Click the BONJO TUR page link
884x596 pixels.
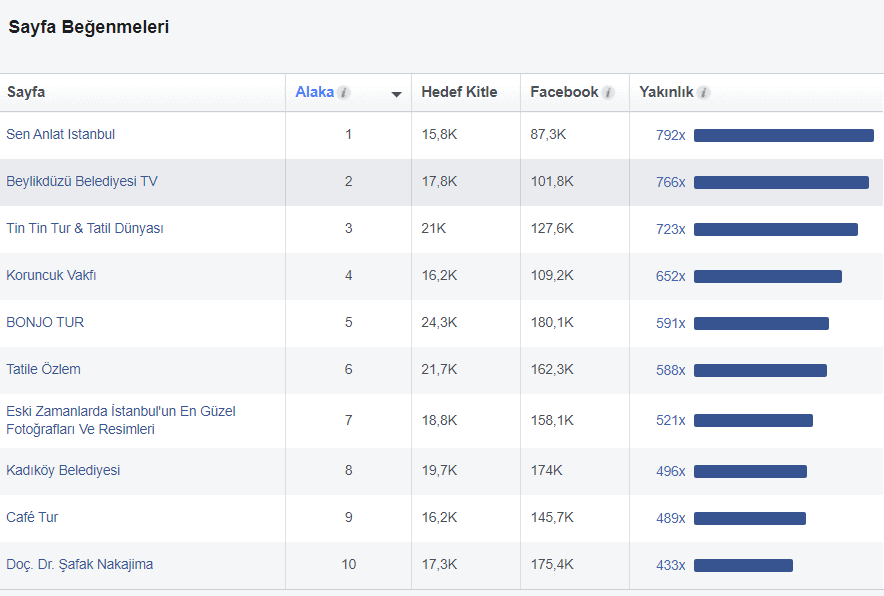(45, 322)
